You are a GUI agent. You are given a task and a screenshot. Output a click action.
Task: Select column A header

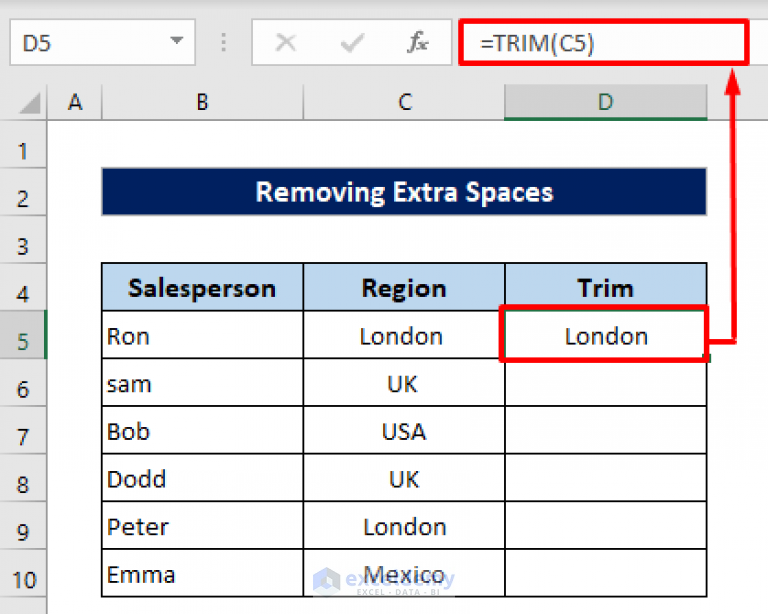point(74,102)
